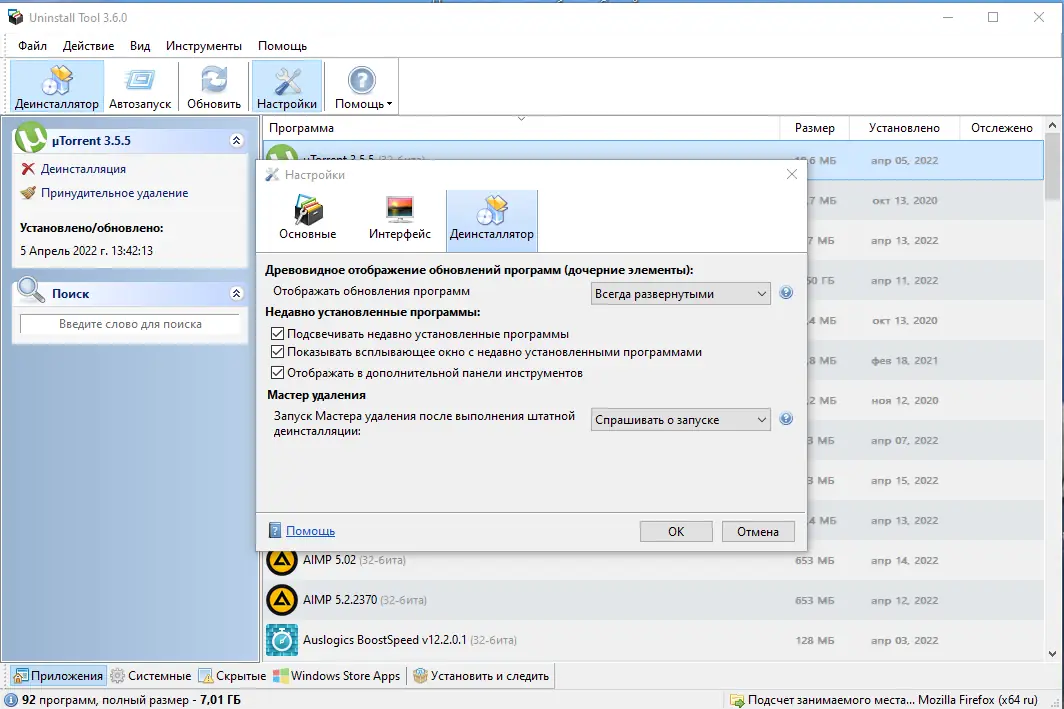Collapse the Поиск panel
This screenshot has width=1064, height=709.
236,293
